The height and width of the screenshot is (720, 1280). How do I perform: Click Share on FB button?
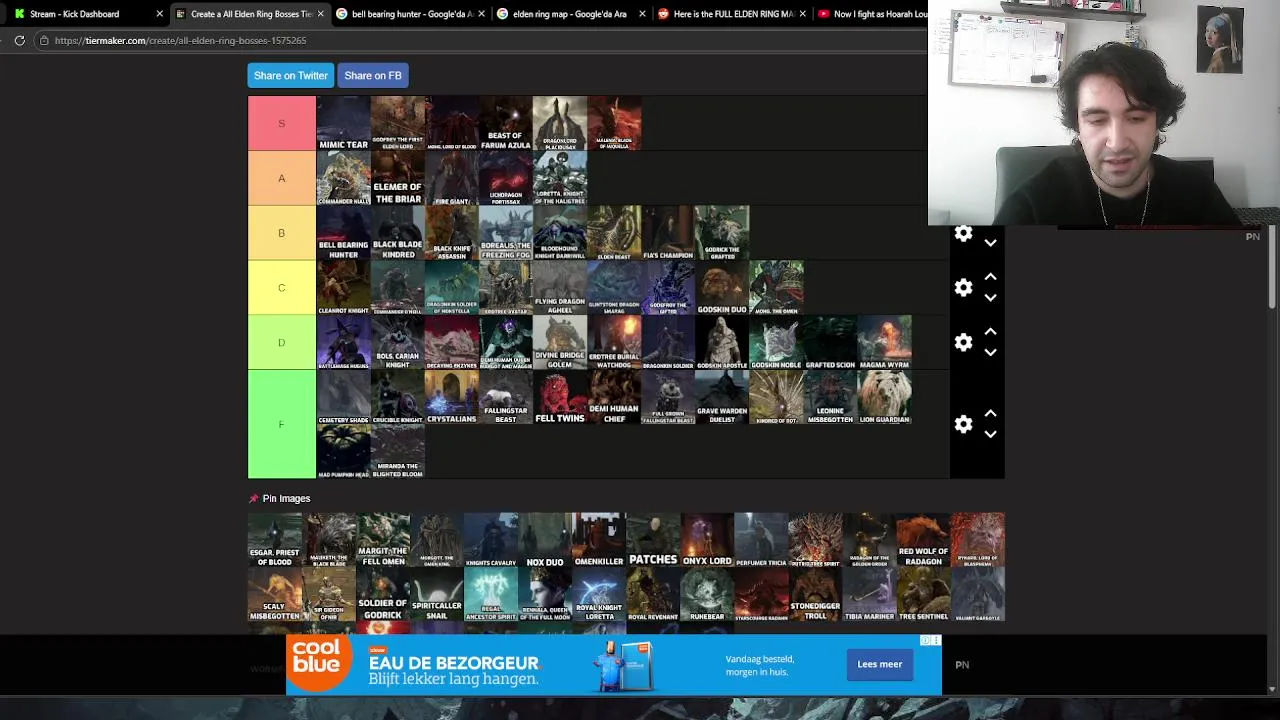(x=373, y=75)
